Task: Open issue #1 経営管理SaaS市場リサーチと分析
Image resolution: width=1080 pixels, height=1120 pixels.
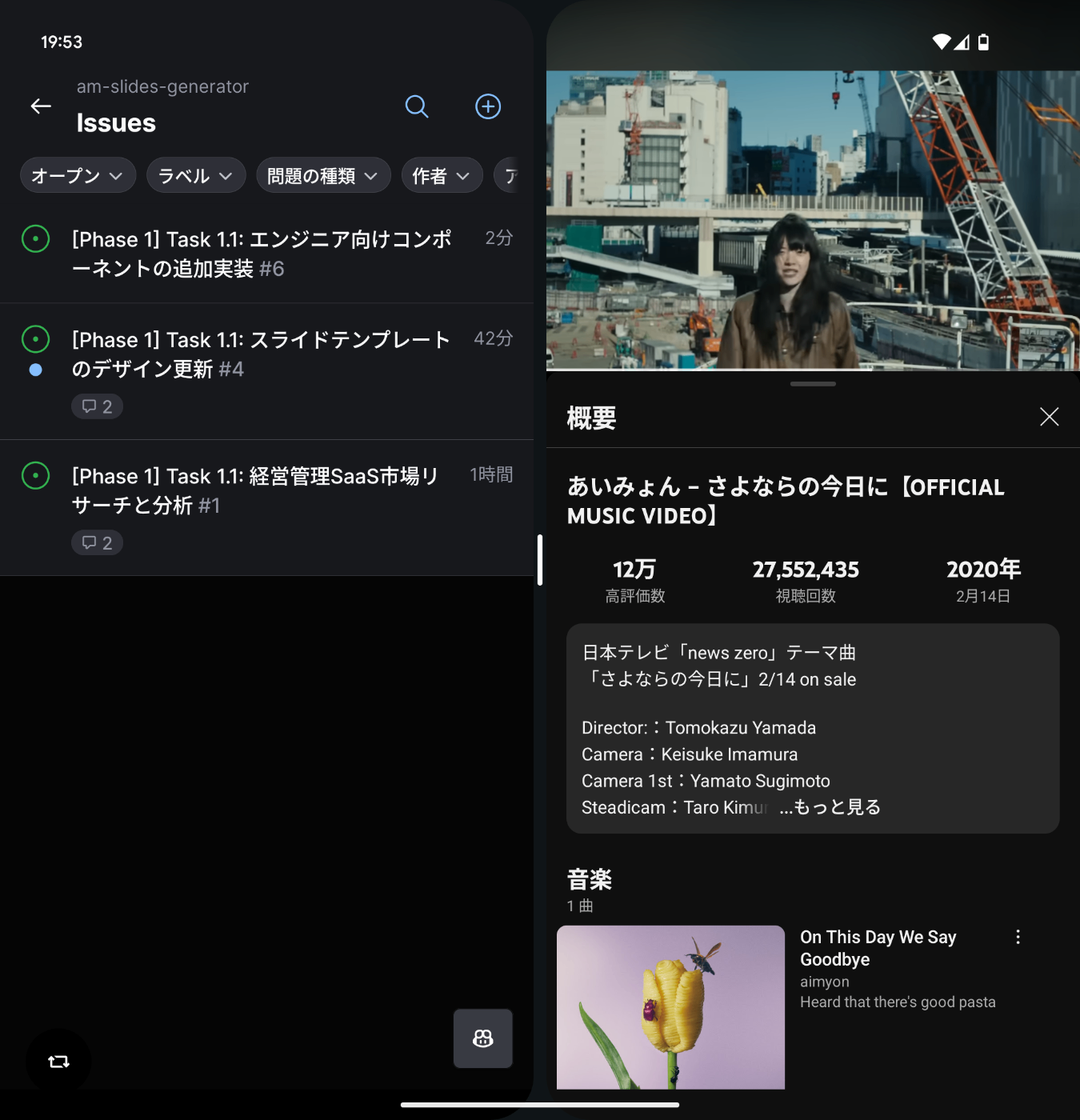Action: pyautogui.click(x=266, y=508)
